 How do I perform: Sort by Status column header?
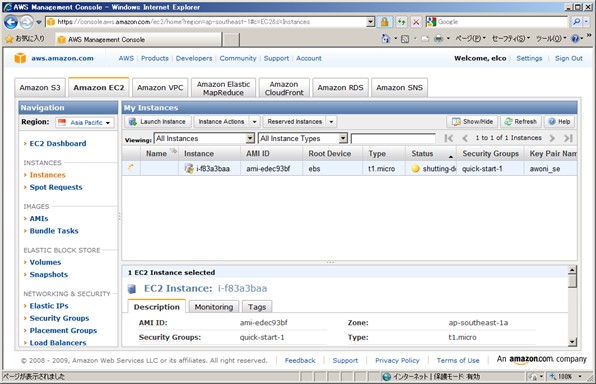(x=431, y=154)
